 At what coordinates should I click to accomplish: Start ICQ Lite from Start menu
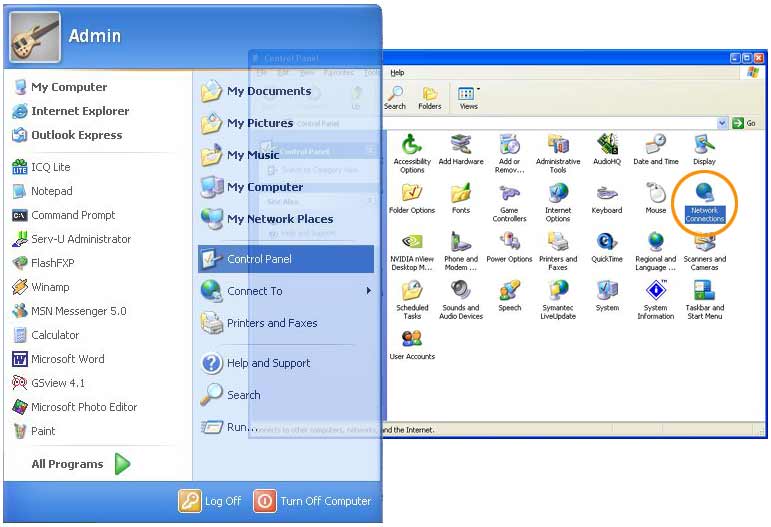click(42, 167)
